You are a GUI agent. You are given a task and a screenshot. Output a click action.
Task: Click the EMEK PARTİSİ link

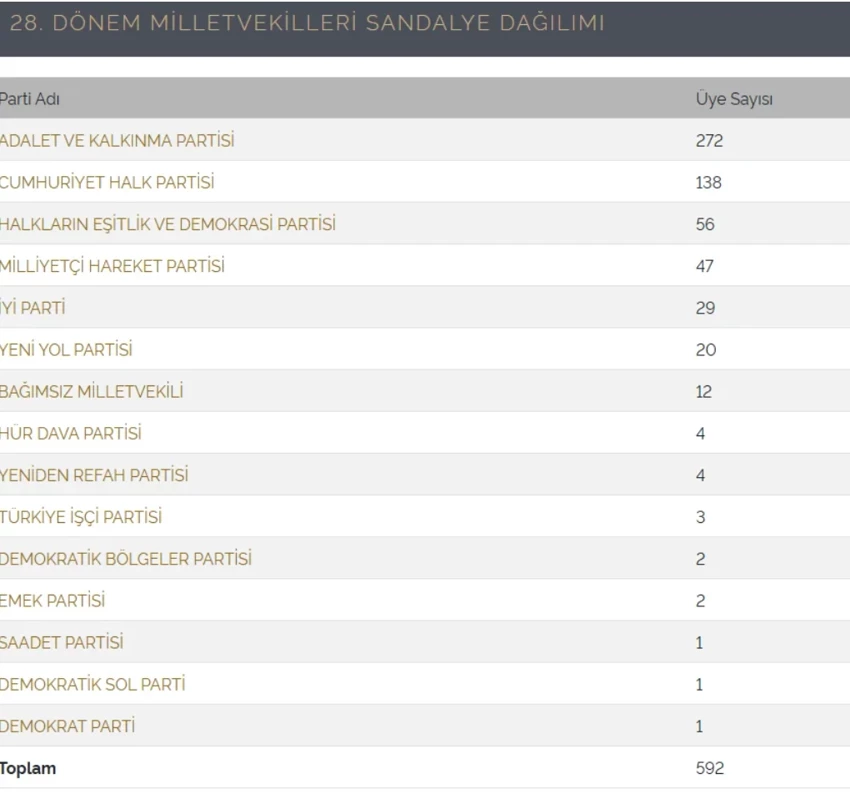click(53, 601)
